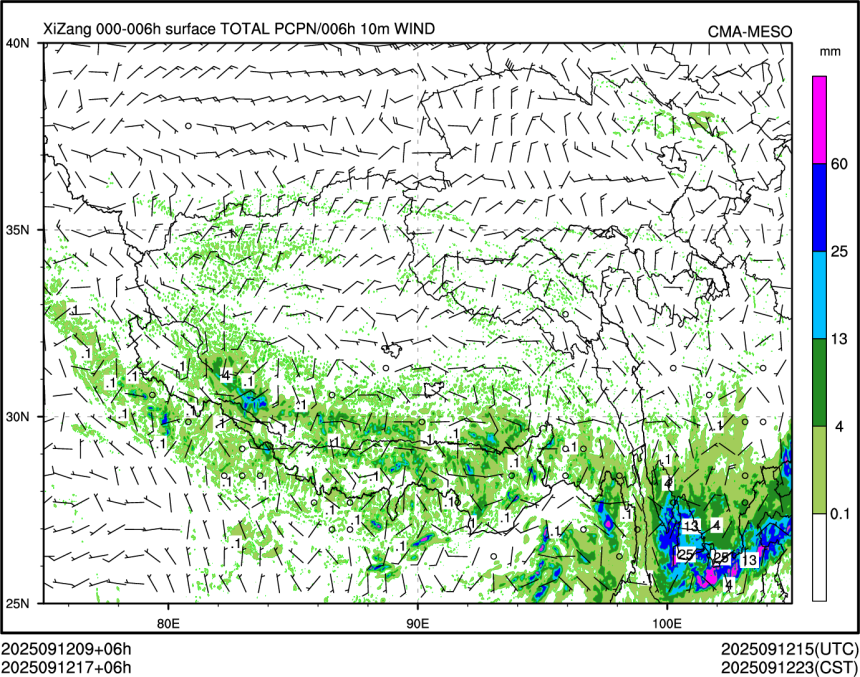Click the 80E longitude axis label
The height and width of the screenshot is (677, 860).
168,623
